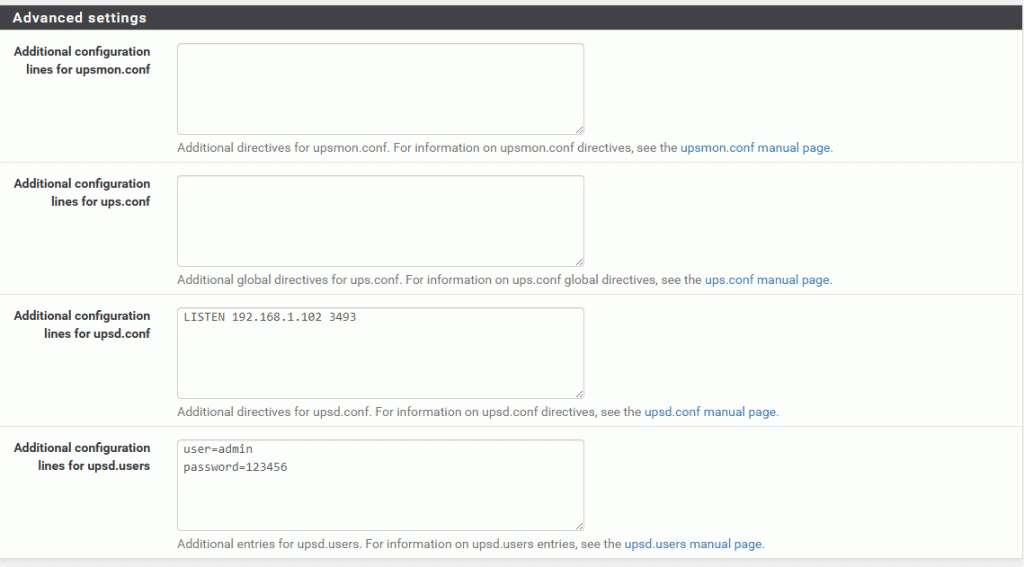This screenshot has height=567, width=1024.
Task: Place cursor on the password=123456 line
Action: point(235,467)
